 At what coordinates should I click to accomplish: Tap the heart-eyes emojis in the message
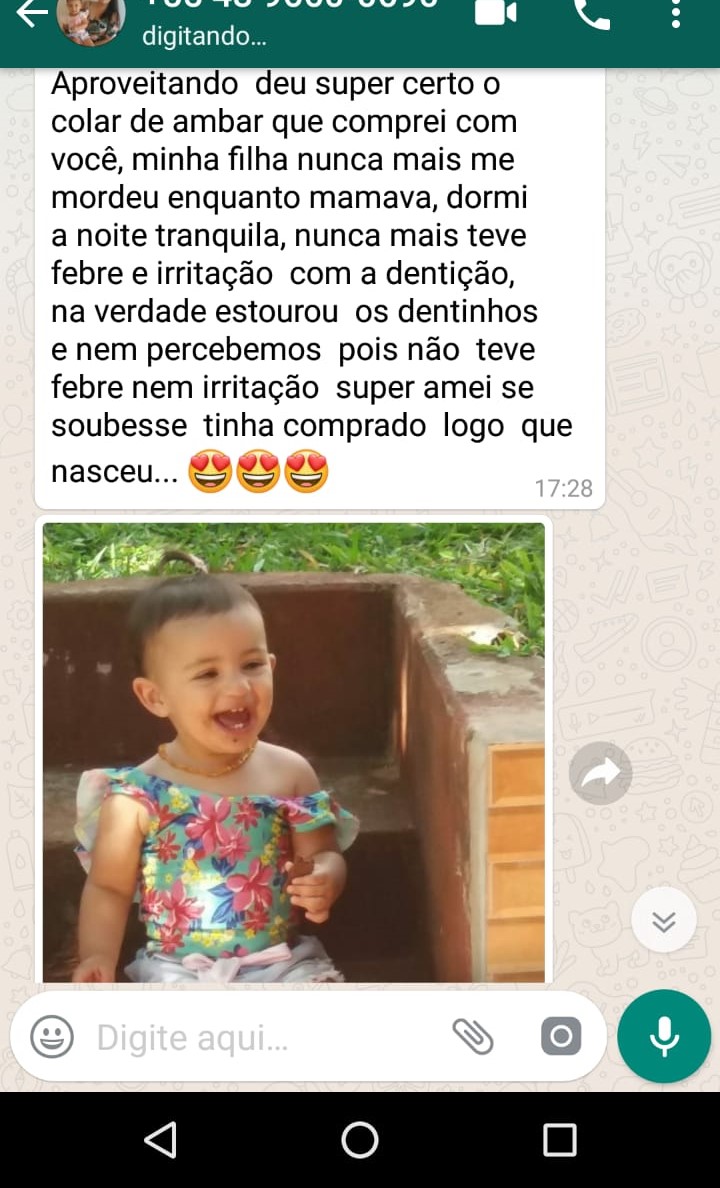pyautogui.click(x=258, y=471)
